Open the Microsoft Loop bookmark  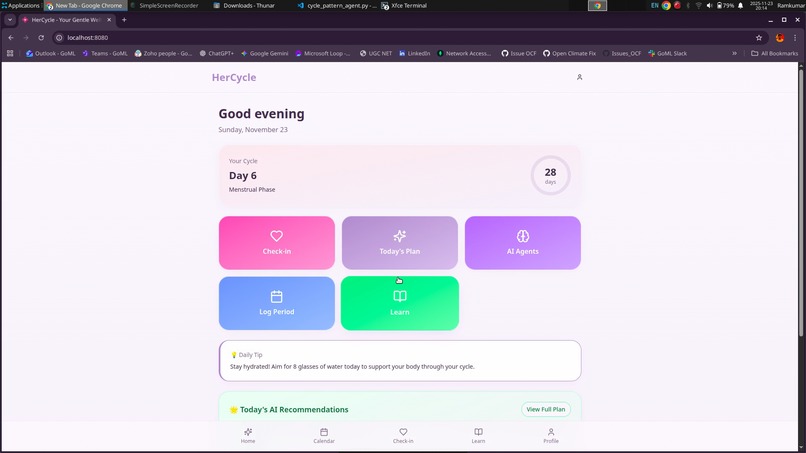click(x=323, y=53)
